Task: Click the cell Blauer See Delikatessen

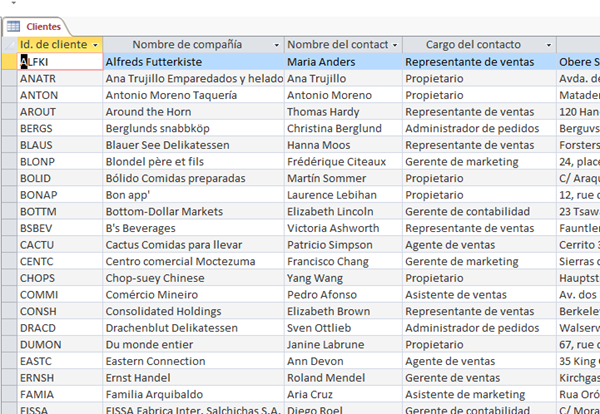Action: tap(193, 145)
